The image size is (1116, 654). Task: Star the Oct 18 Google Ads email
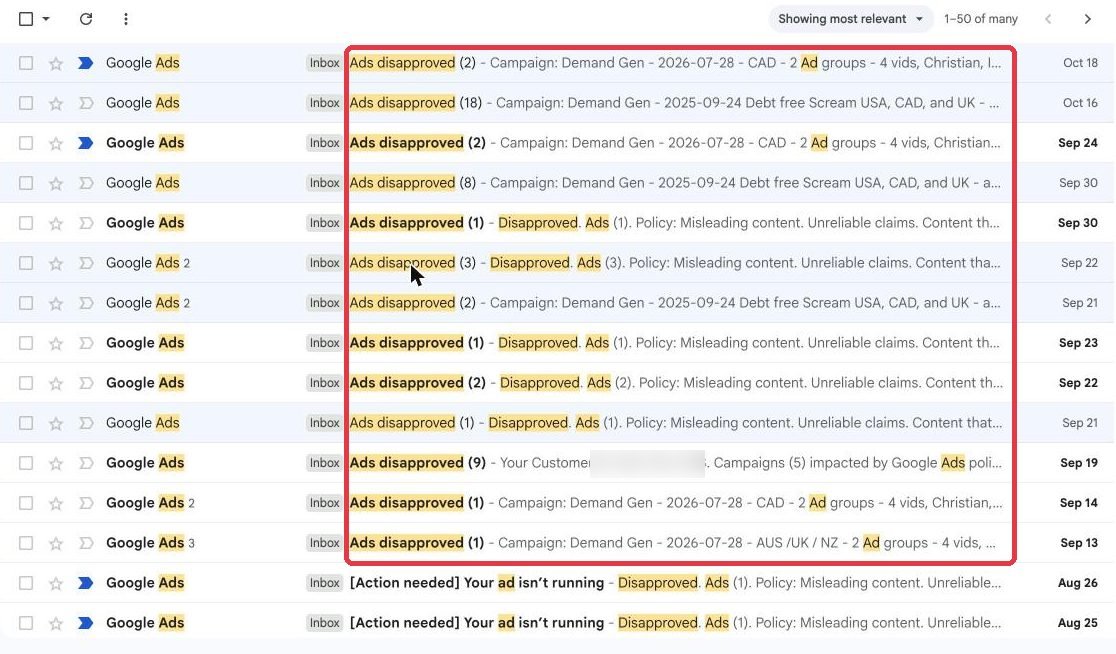click(56, 63)
